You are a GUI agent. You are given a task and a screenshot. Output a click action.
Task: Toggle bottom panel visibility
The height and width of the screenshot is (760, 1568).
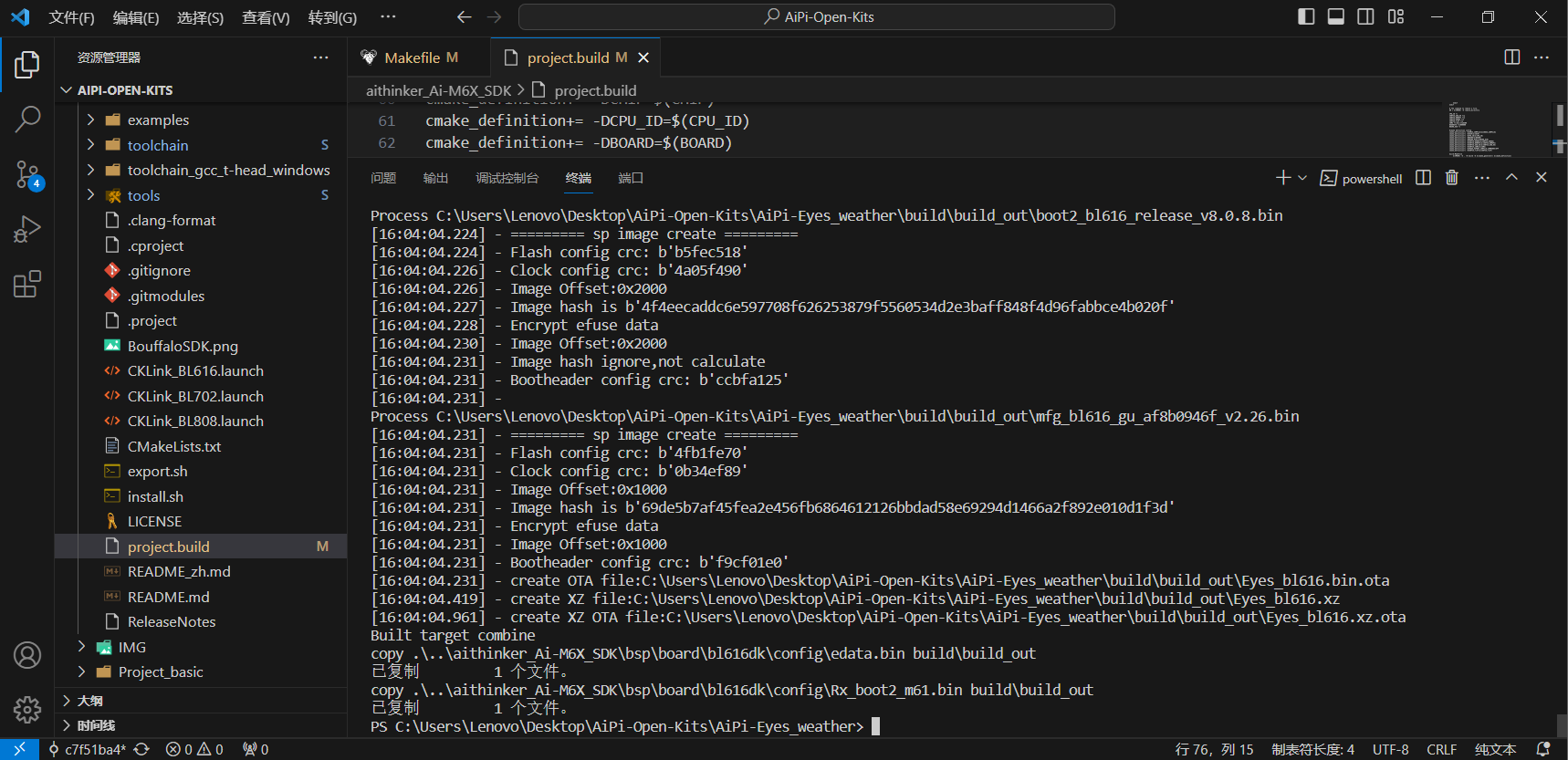point(1336,16)
